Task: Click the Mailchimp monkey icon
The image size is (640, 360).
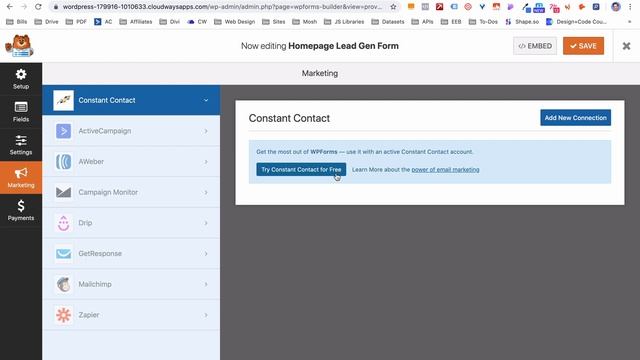Action: click(x=63, y=284)
